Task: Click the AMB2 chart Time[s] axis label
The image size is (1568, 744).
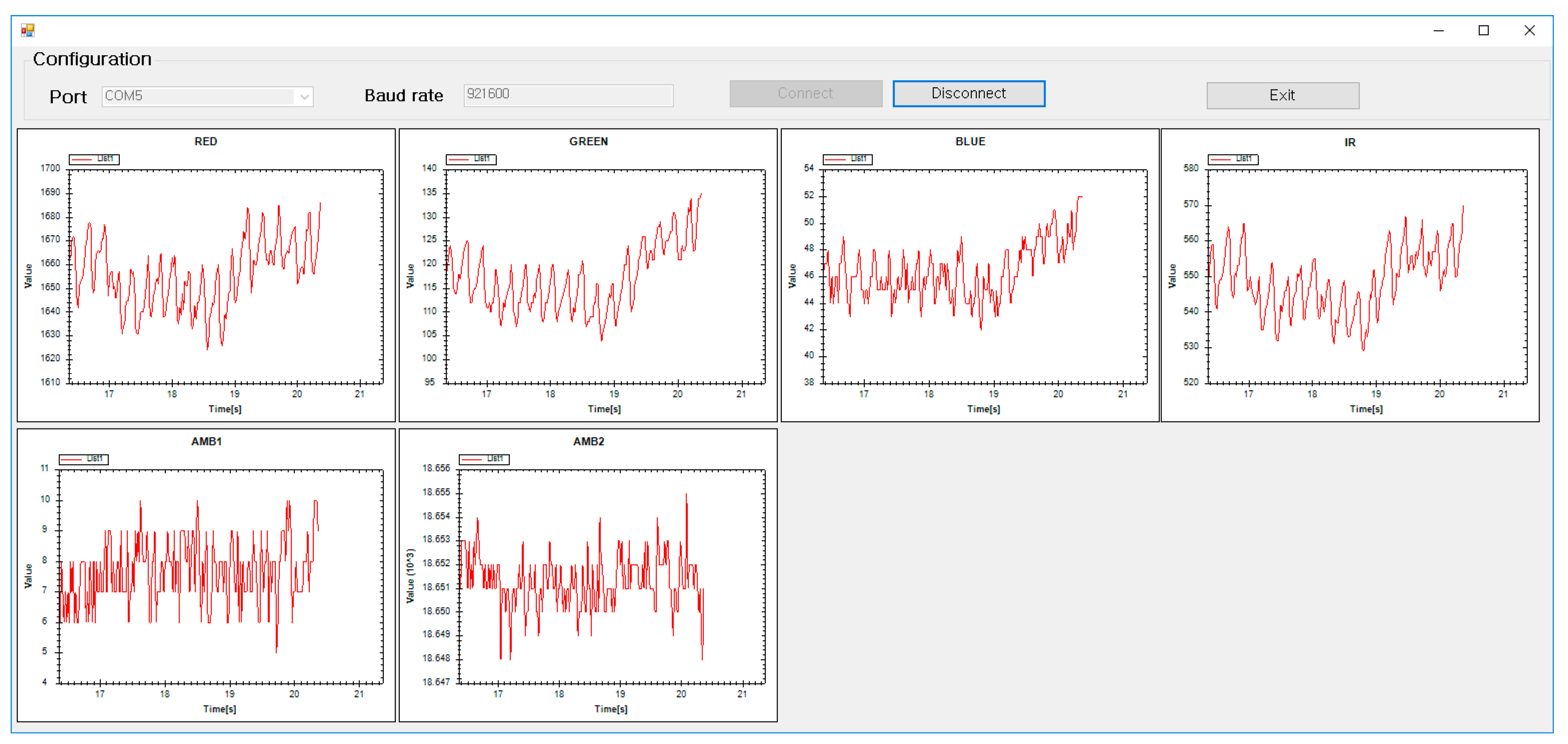Action: click(x=611, y=709)
